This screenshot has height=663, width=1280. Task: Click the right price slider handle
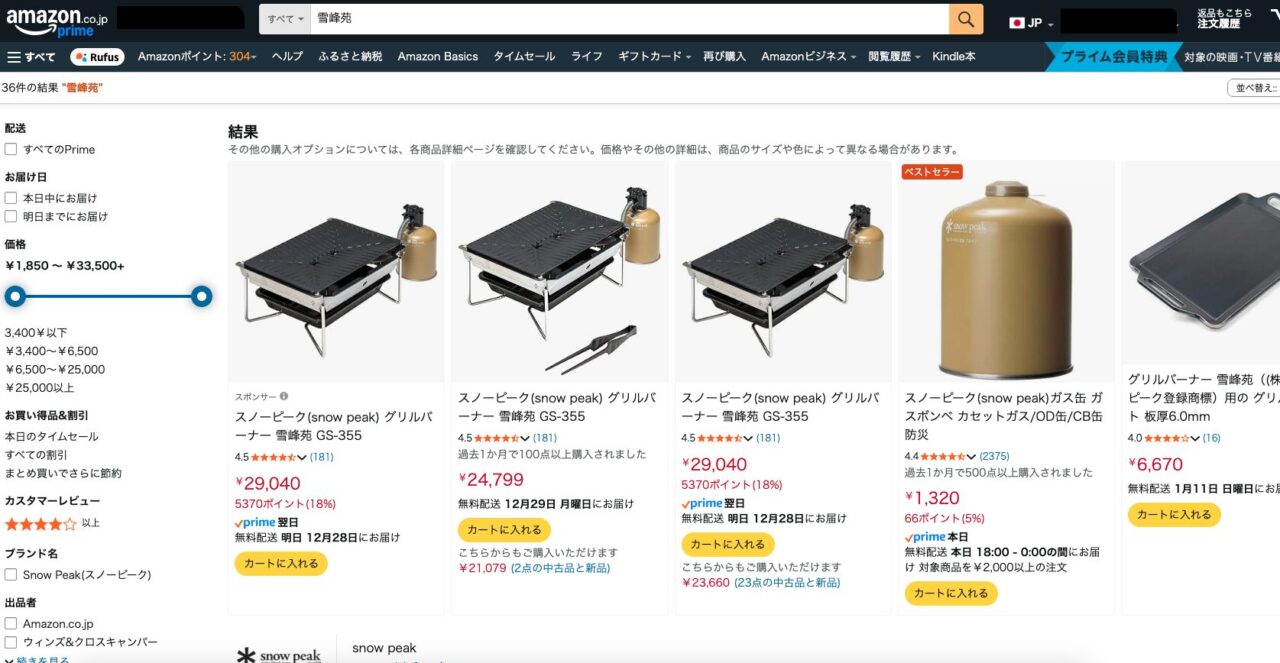coord(202,296)
